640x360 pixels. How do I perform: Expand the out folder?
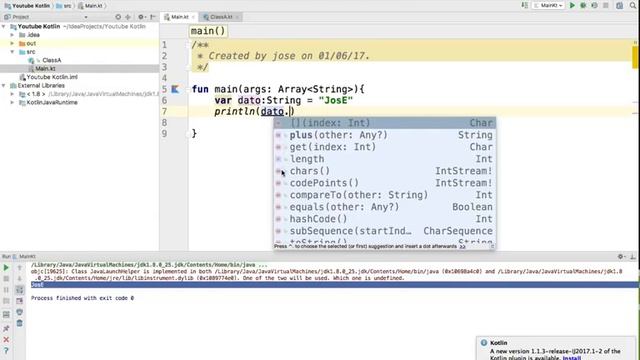tap(12, 43)
